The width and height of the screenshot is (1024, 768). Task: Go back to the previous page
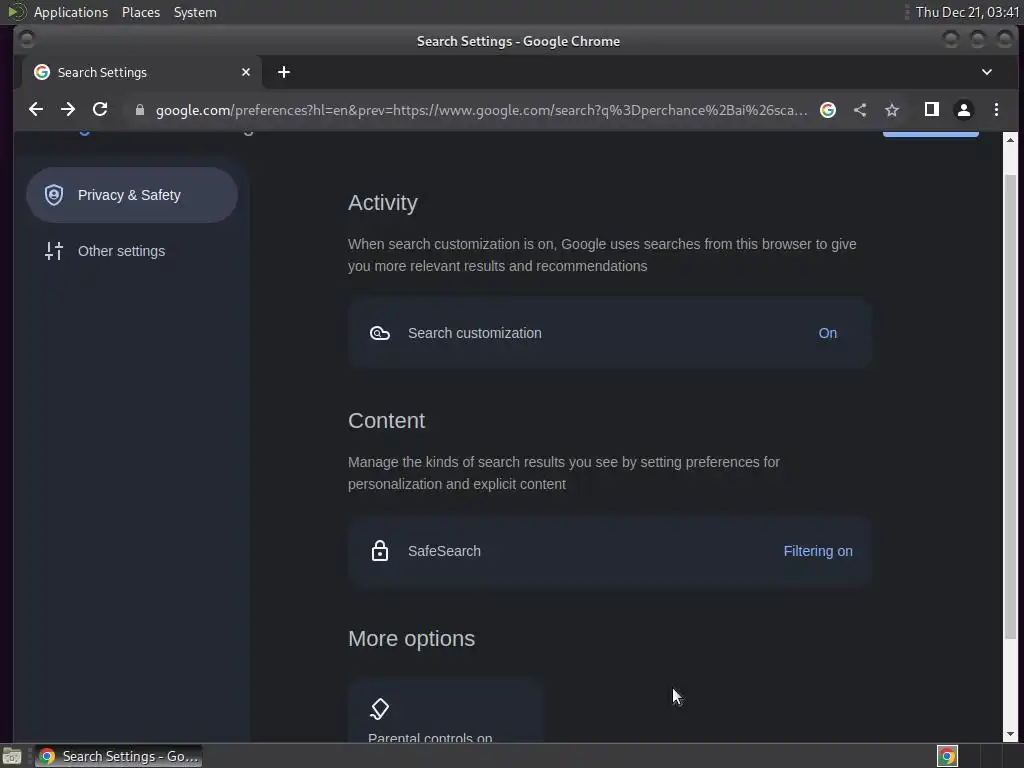(36, 110)
